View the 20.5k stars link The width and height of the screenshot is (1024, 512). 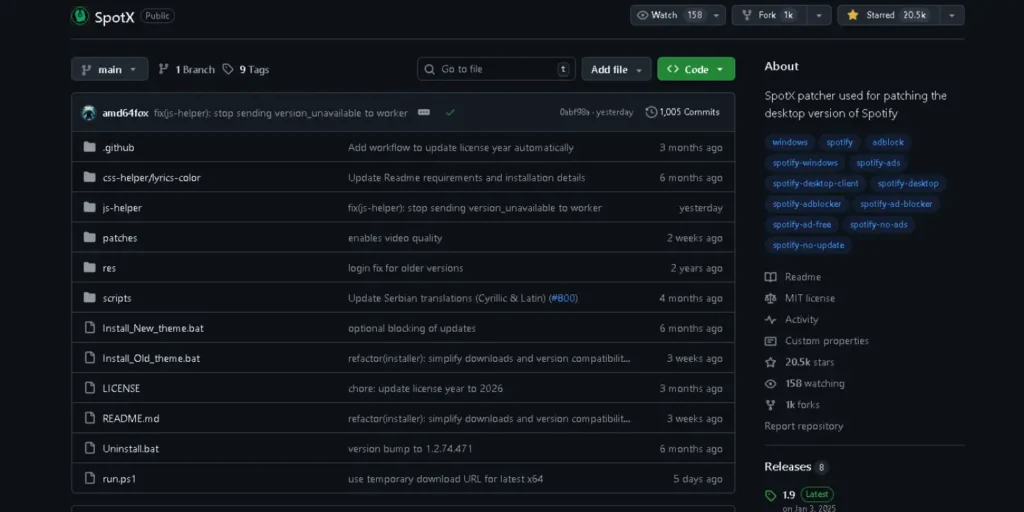[799, 362]
